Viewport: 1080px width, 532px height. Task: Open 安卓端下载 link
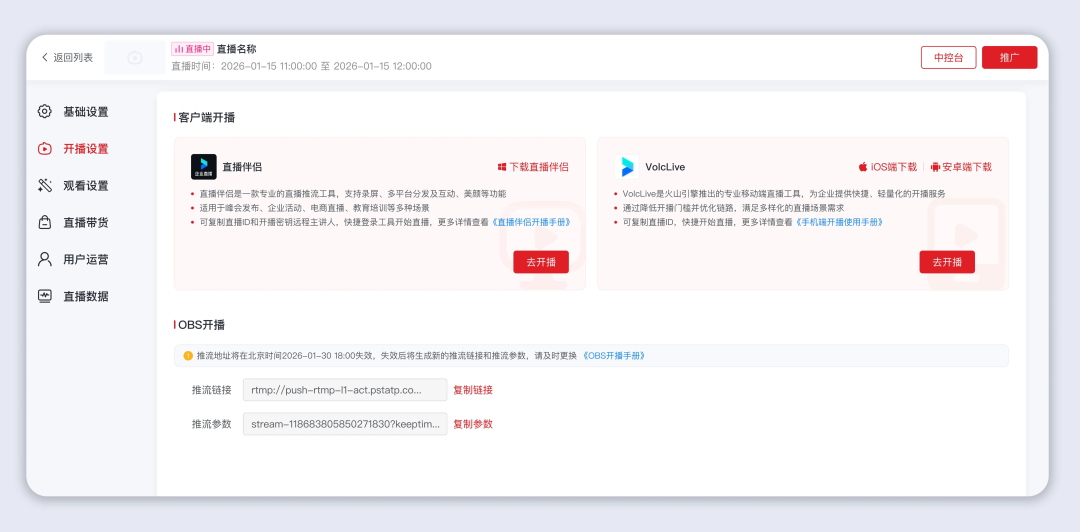coord(960,167)
